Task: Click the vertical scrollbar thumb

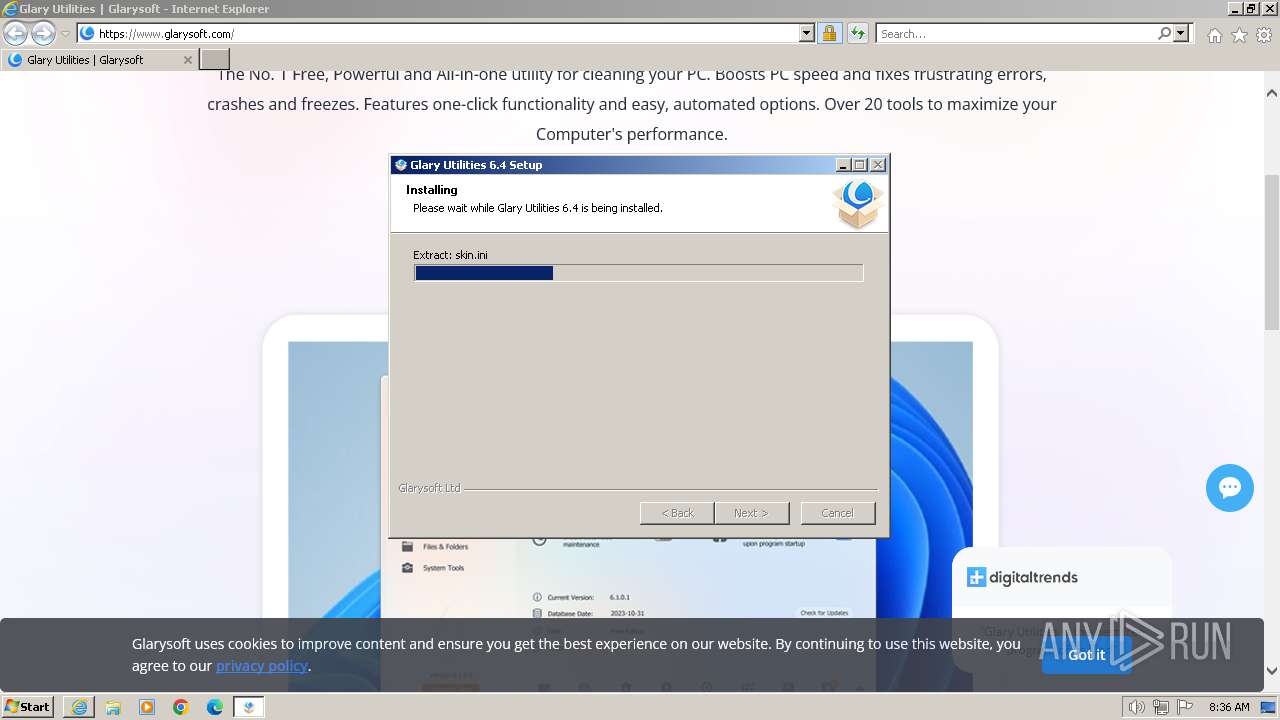Action: click(1272, 250)
